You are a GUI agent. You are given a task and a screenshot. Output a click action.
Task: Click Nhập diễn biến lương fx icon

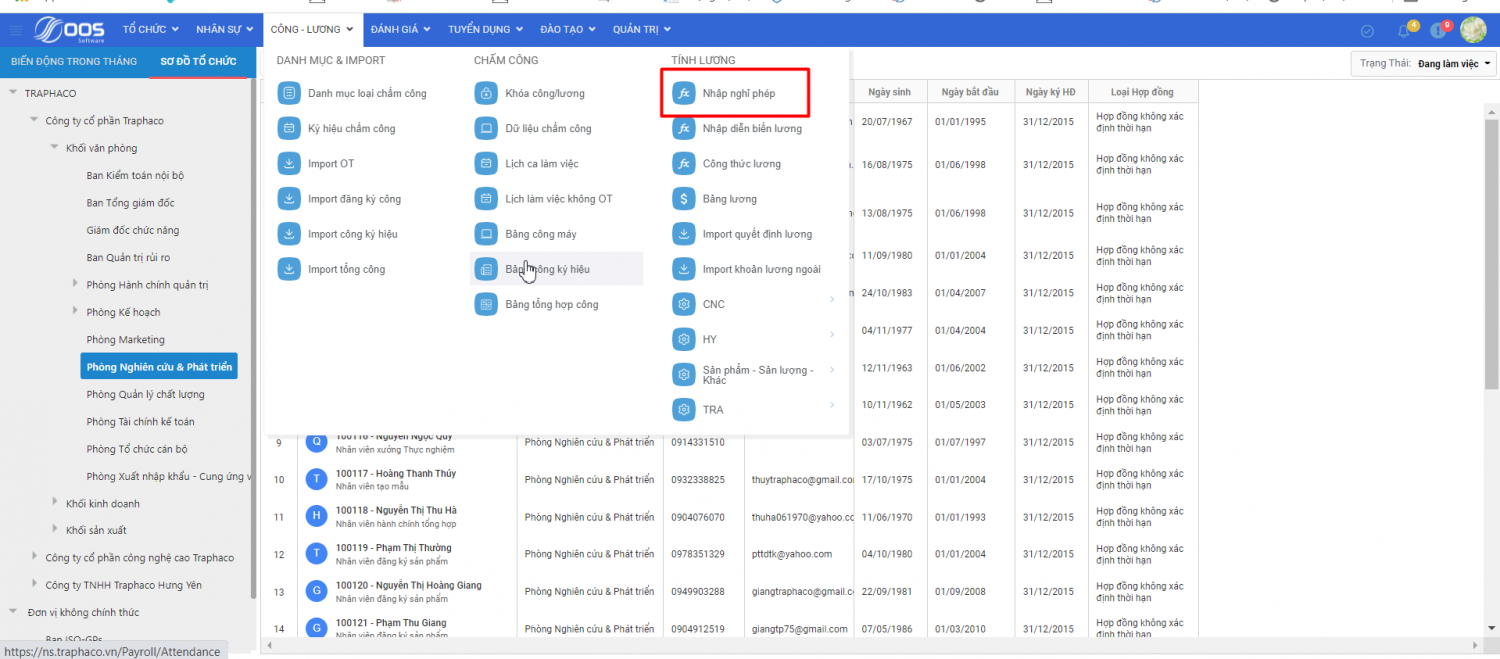pyautogui.click(x=684, y=128)
